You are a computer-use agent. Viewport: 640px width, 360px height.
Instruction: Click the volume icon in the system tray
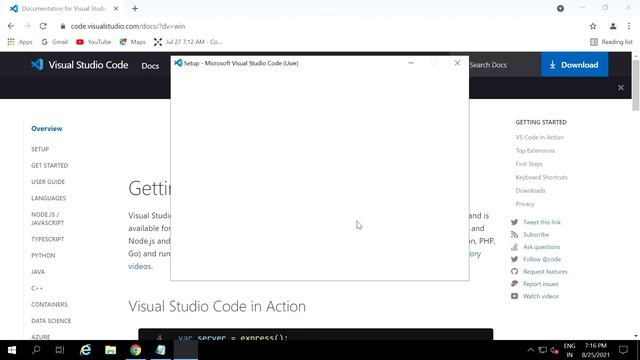(x=554, y=350)
